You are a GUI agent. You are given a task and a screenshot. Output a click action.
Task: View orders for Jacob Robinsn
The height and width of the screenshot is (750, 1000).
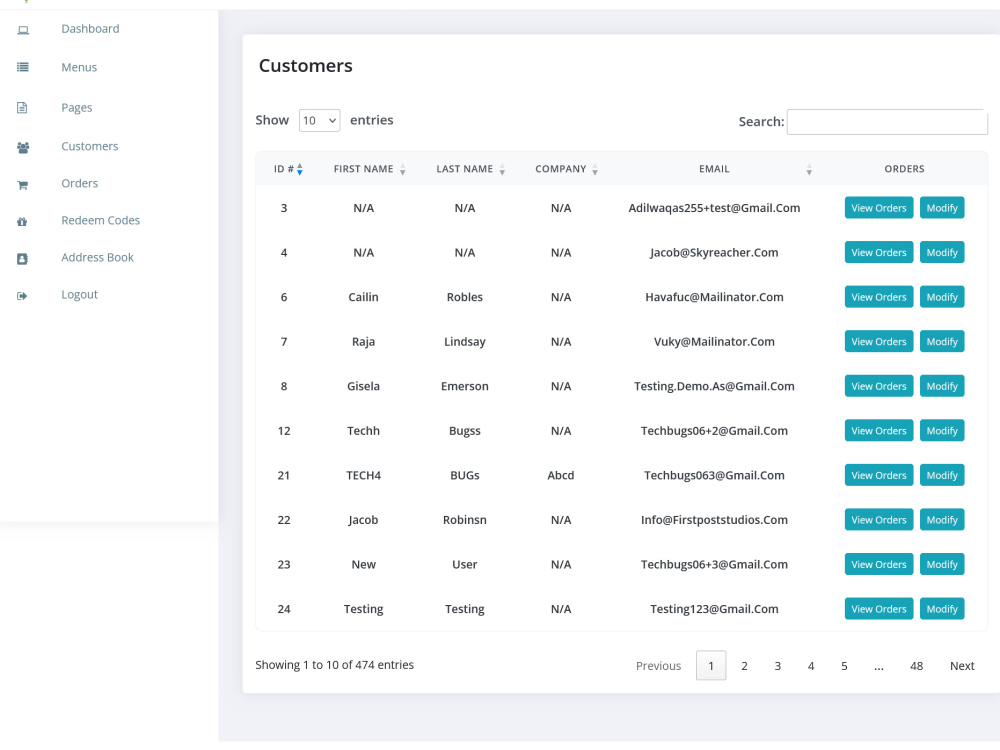(879, 520)
